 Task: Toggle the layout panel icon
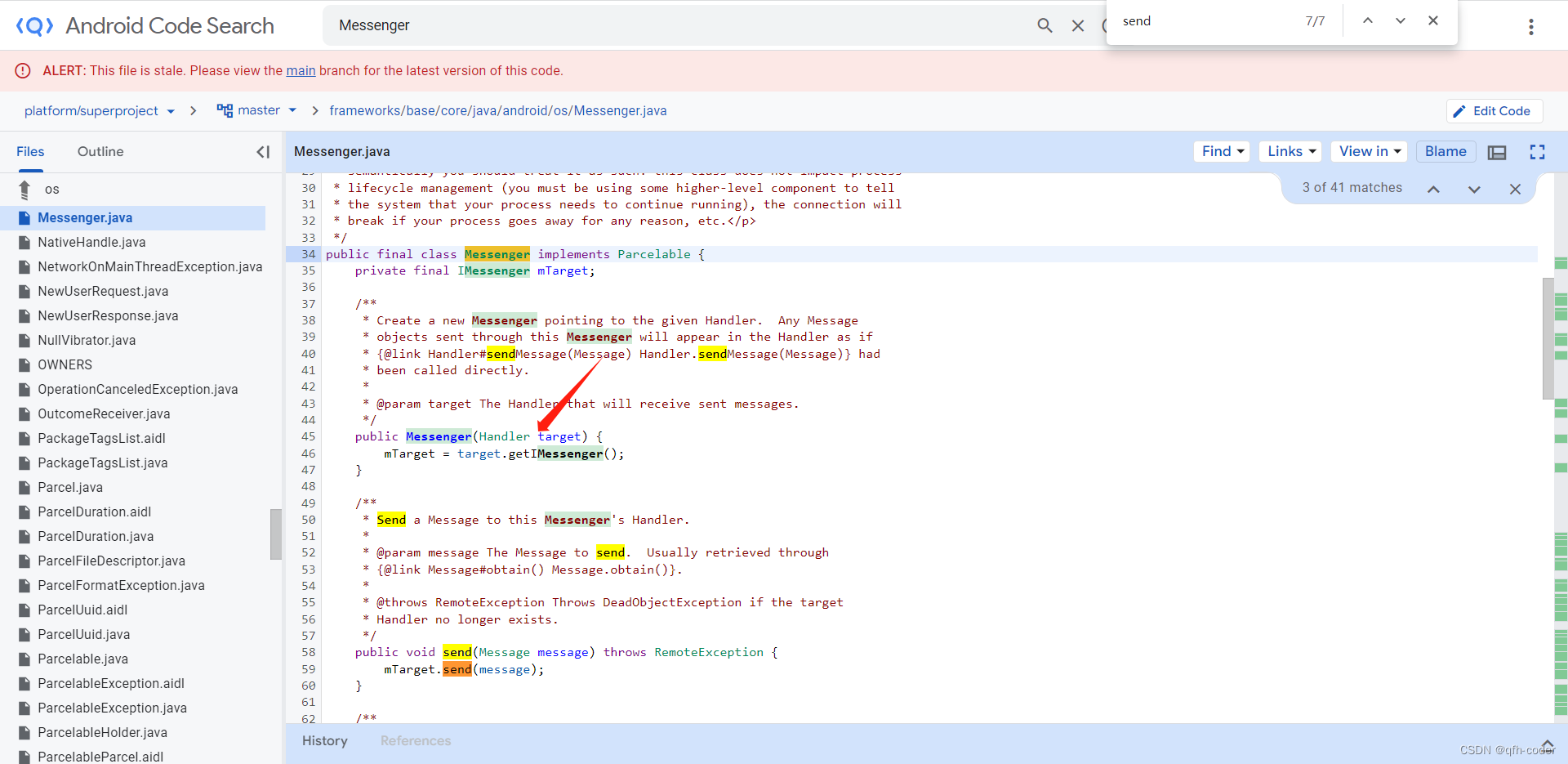(x=1497, y=153)
